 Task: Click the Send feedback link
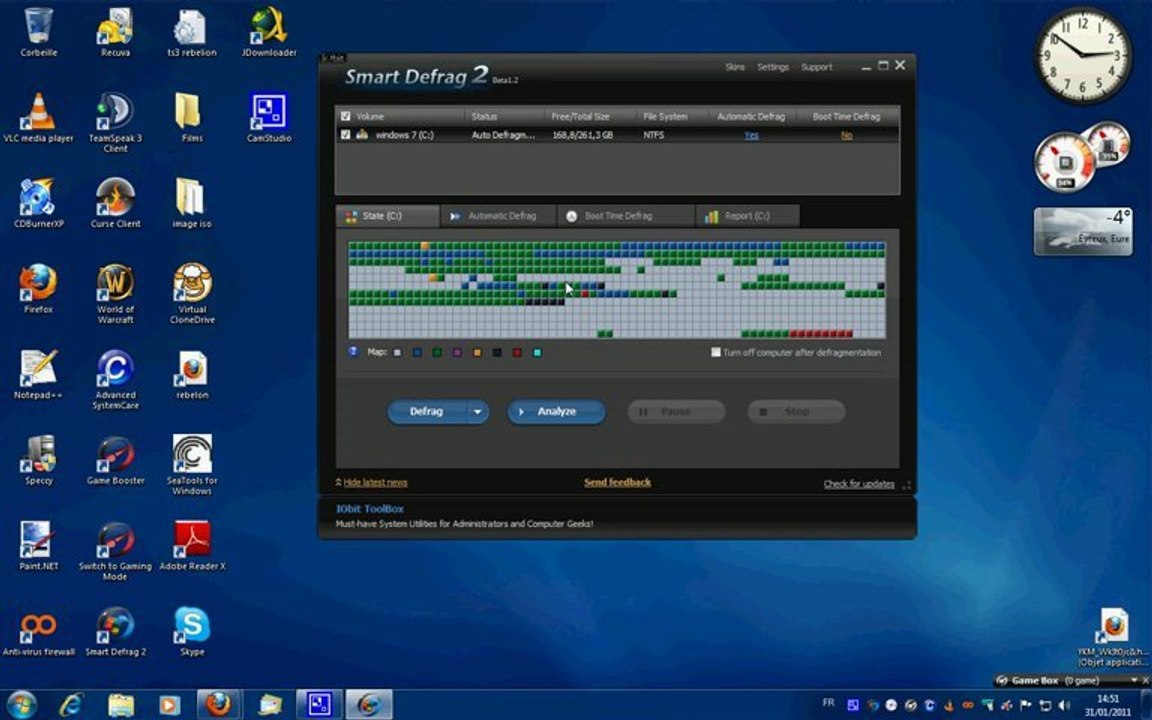click(617, 482)
